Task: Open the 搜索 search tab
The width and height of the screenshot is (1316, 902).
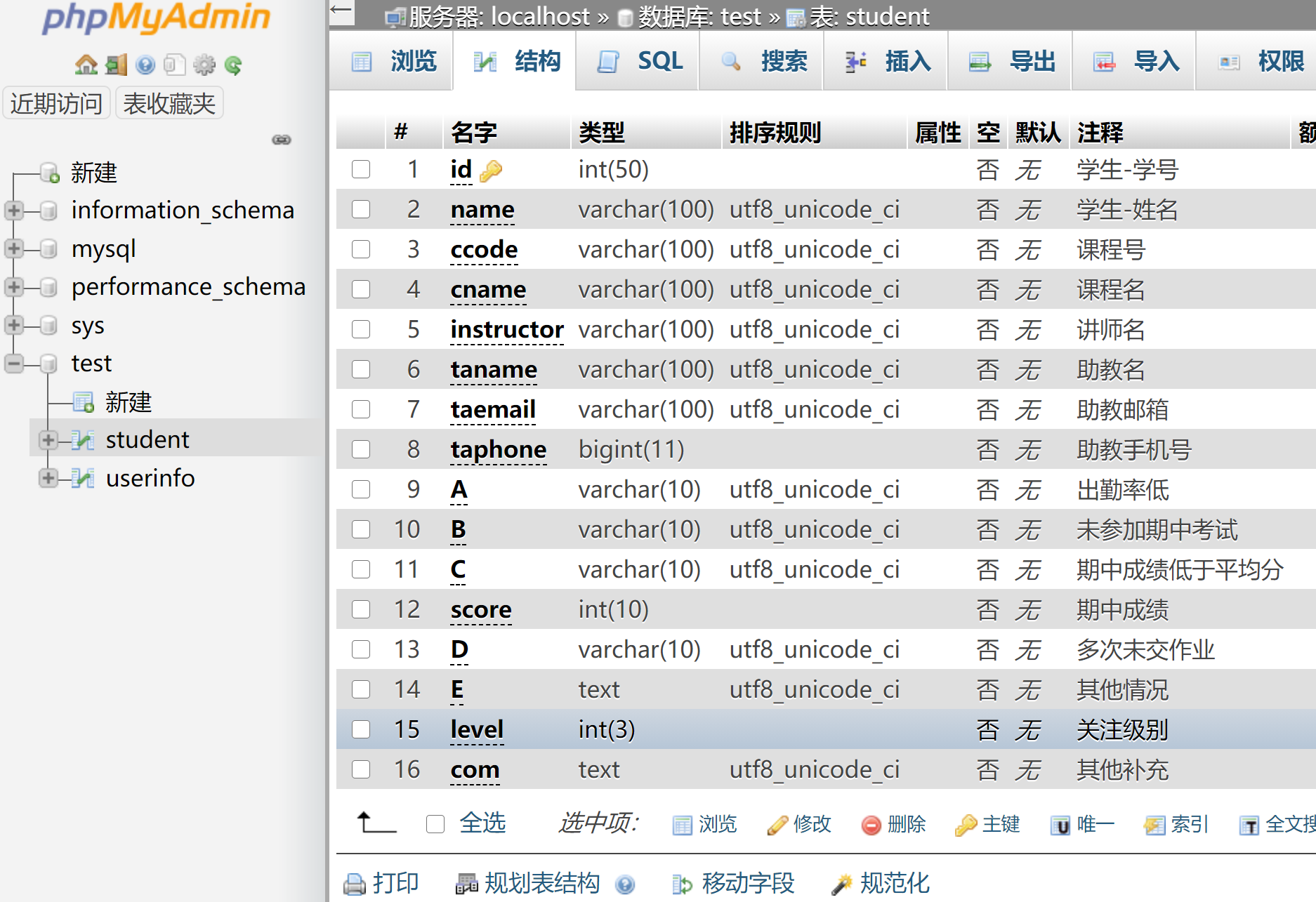Action: pyautogui.click(x=762, y=62)
